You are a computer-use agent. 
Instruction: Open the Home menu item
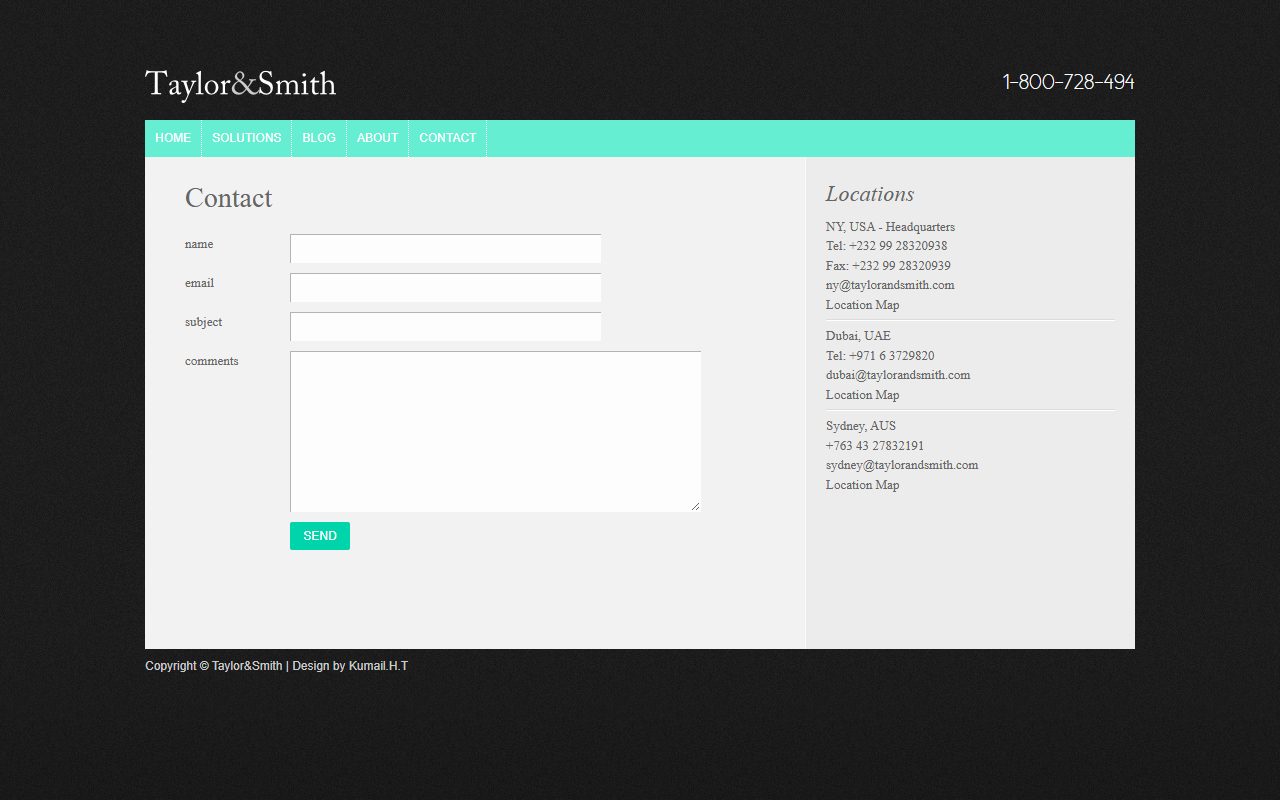pos(173,138)
